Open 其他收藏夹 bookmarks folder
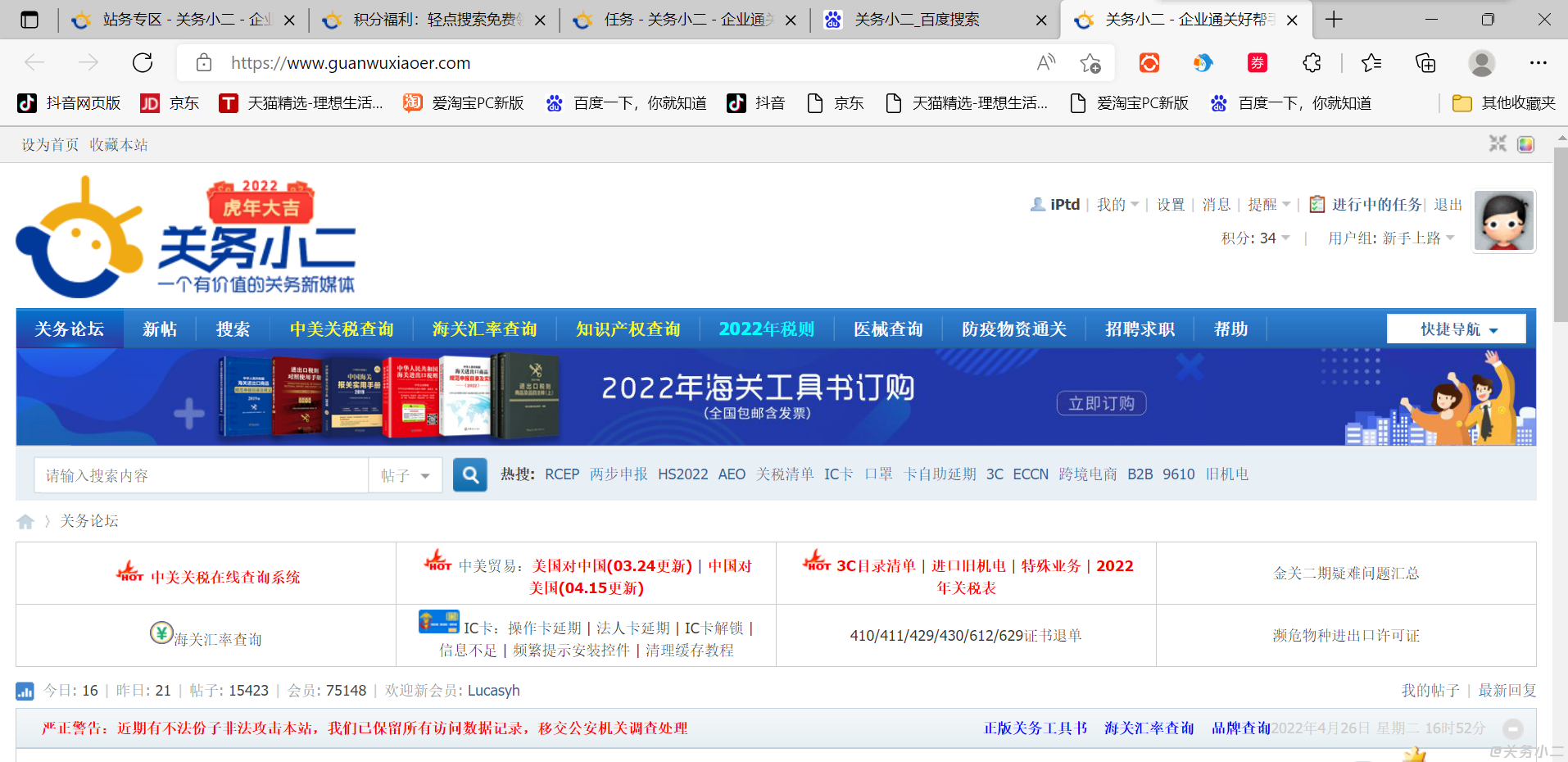Screen dimensions: 1568x762 1503,103
